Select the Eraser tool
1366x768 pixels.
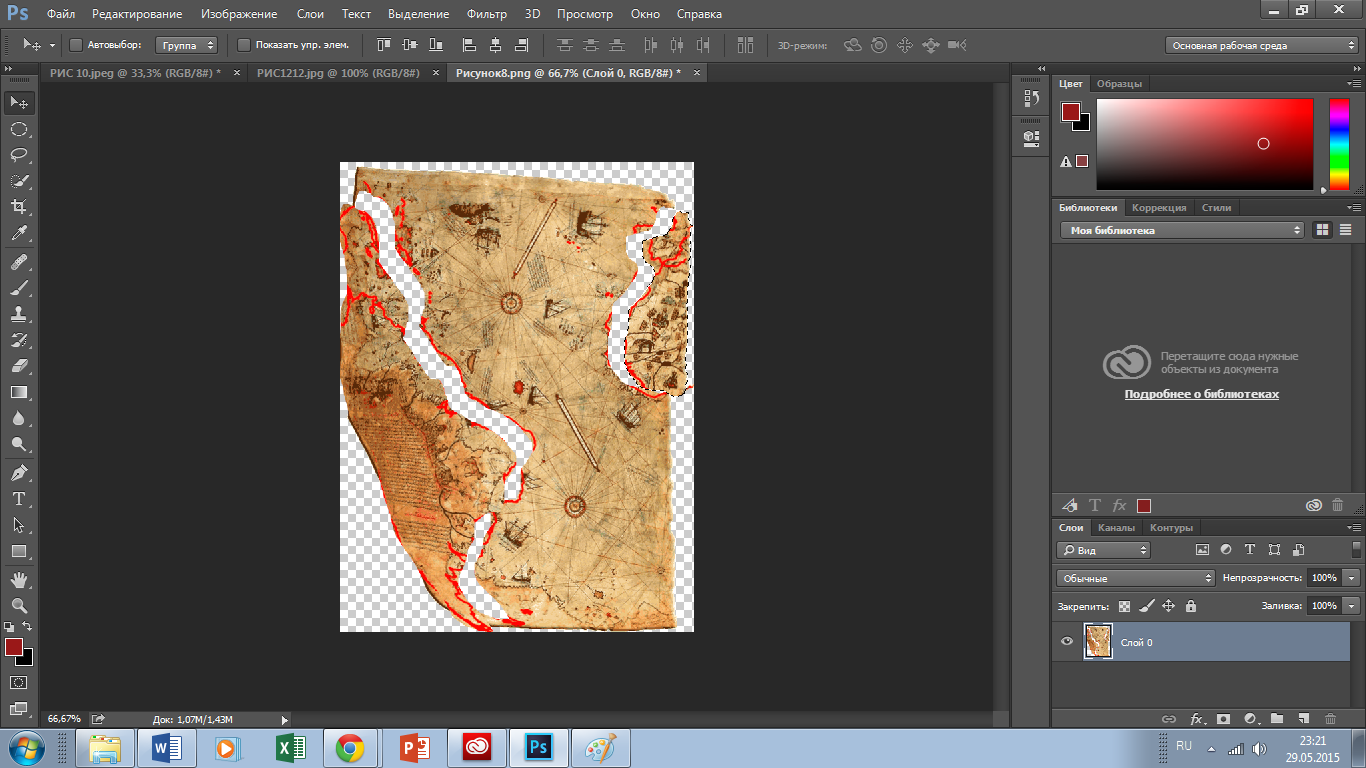point(19,366)
